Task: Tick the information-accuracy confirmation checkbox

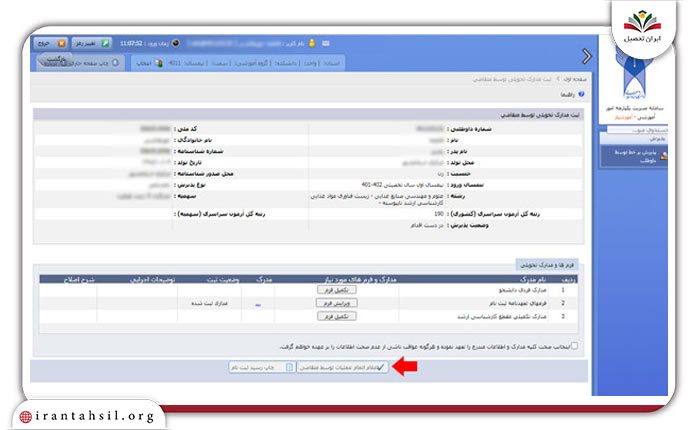Action: [x=574, y=346]
